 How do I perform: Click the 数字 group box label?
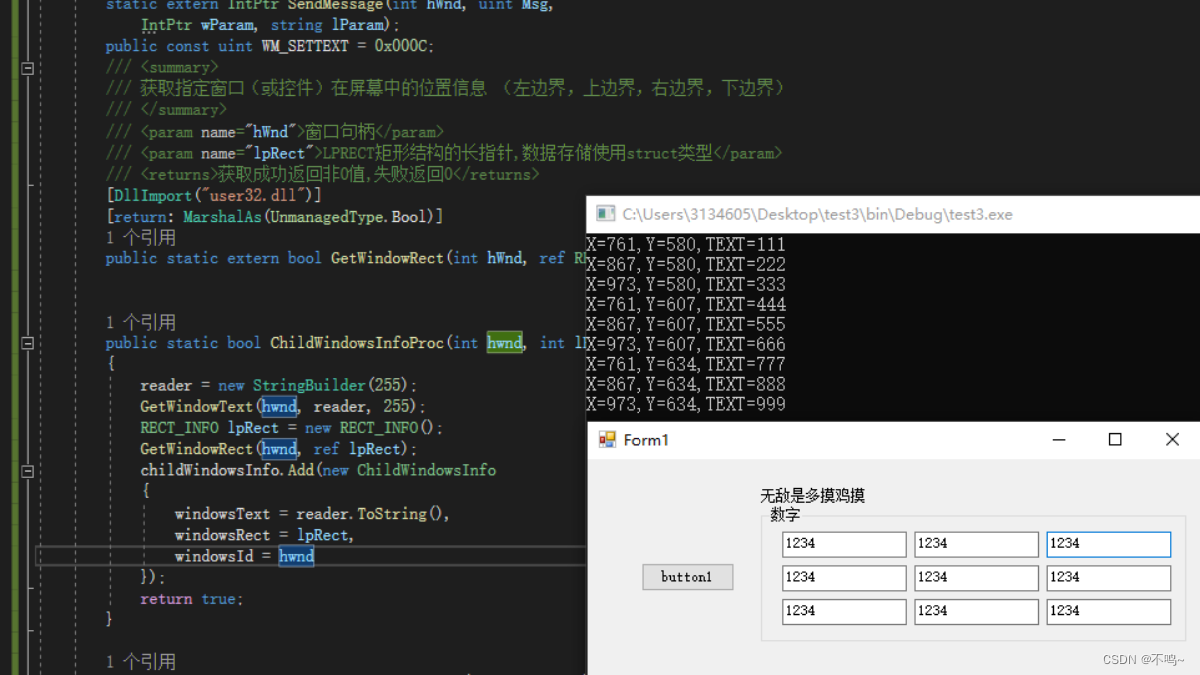[x=787, y=515]
